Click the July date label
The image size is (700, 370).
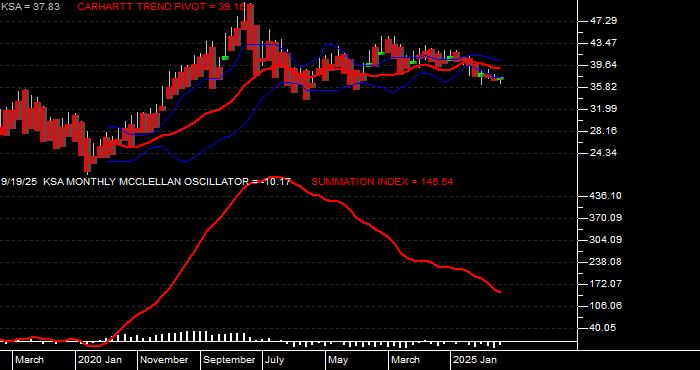click(275, 360)
